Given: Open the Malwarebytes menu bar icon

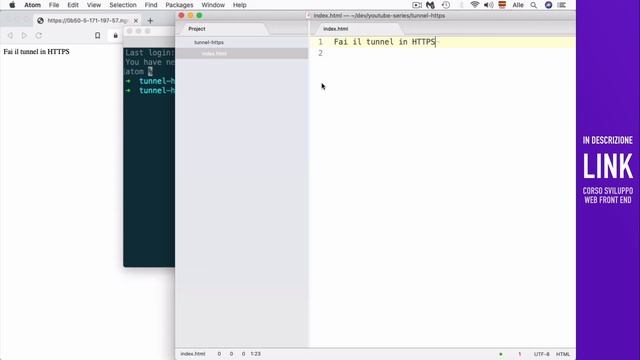Looking at the screenshot, I should (430, 5).
